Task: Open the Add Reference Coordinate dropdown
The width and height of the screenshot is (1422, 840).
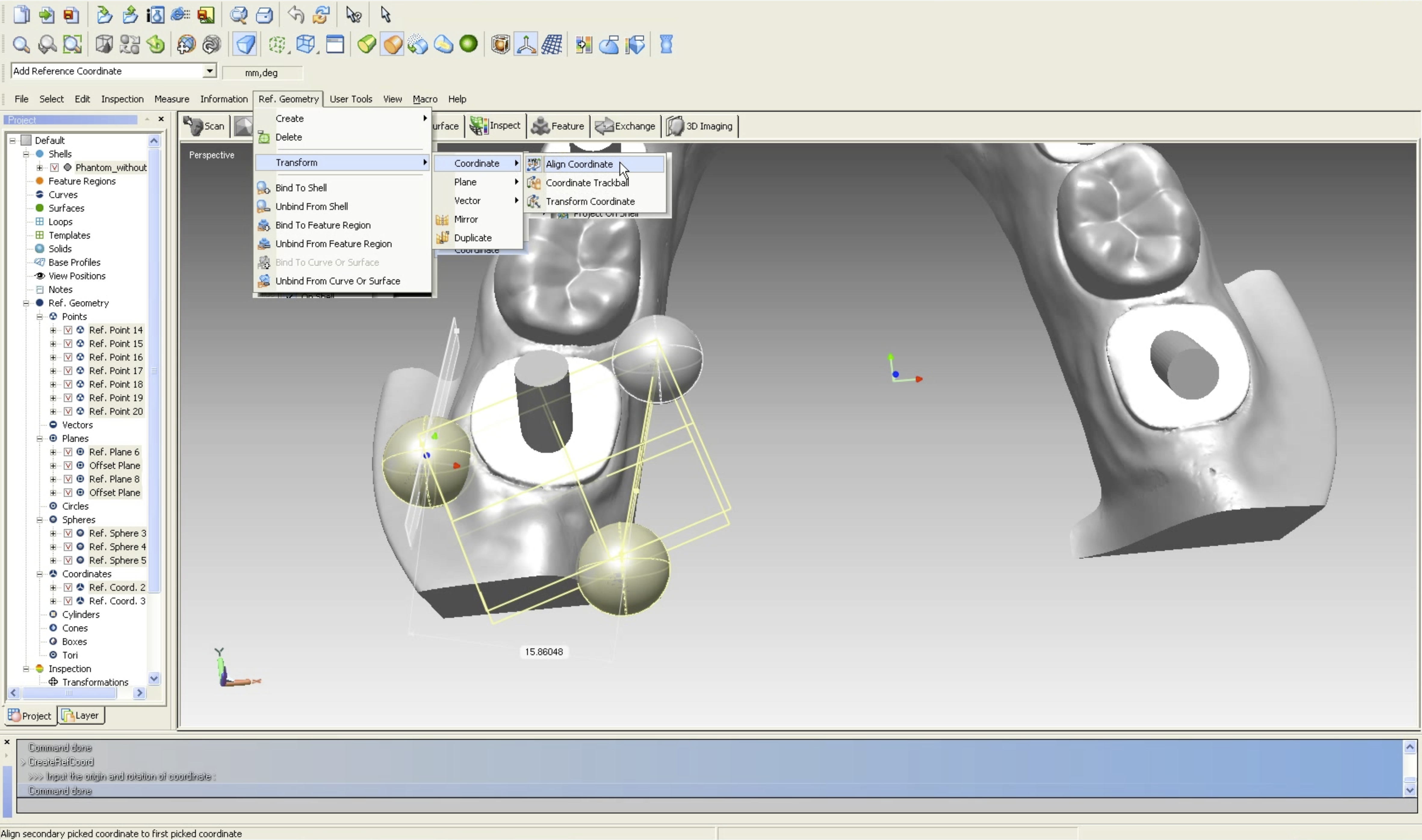Action: pos(209,71)
